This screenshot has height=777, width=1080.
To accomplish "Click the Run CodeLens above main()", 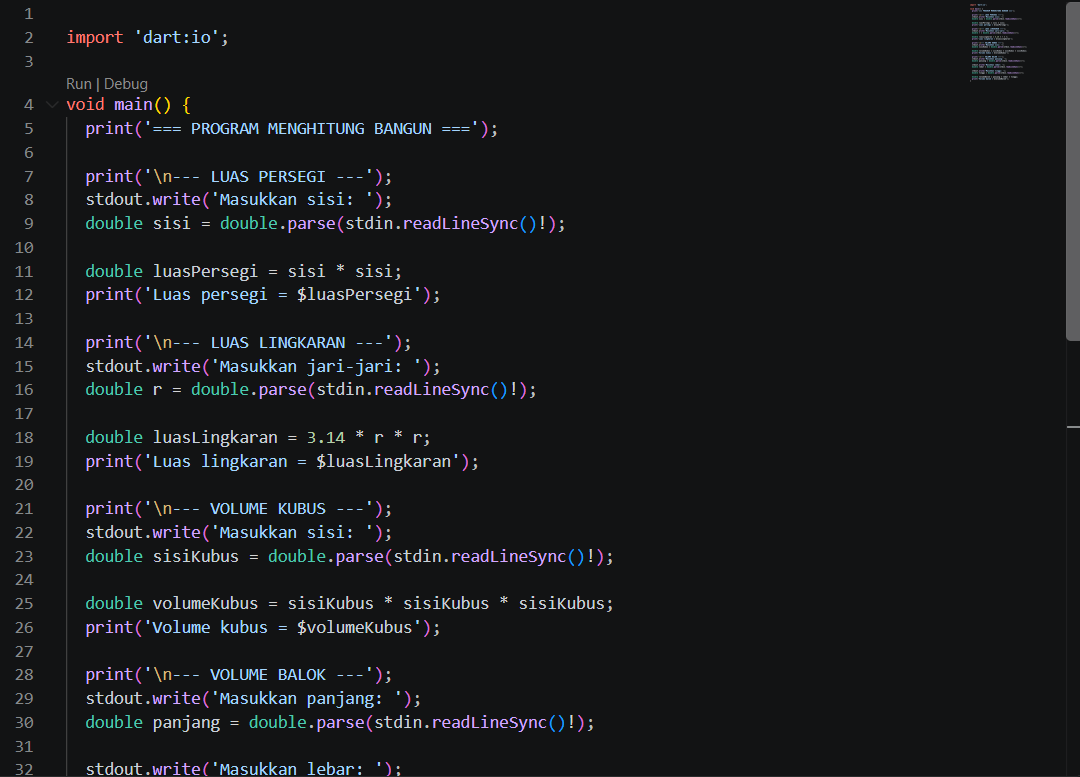I will tap(79, 84).
